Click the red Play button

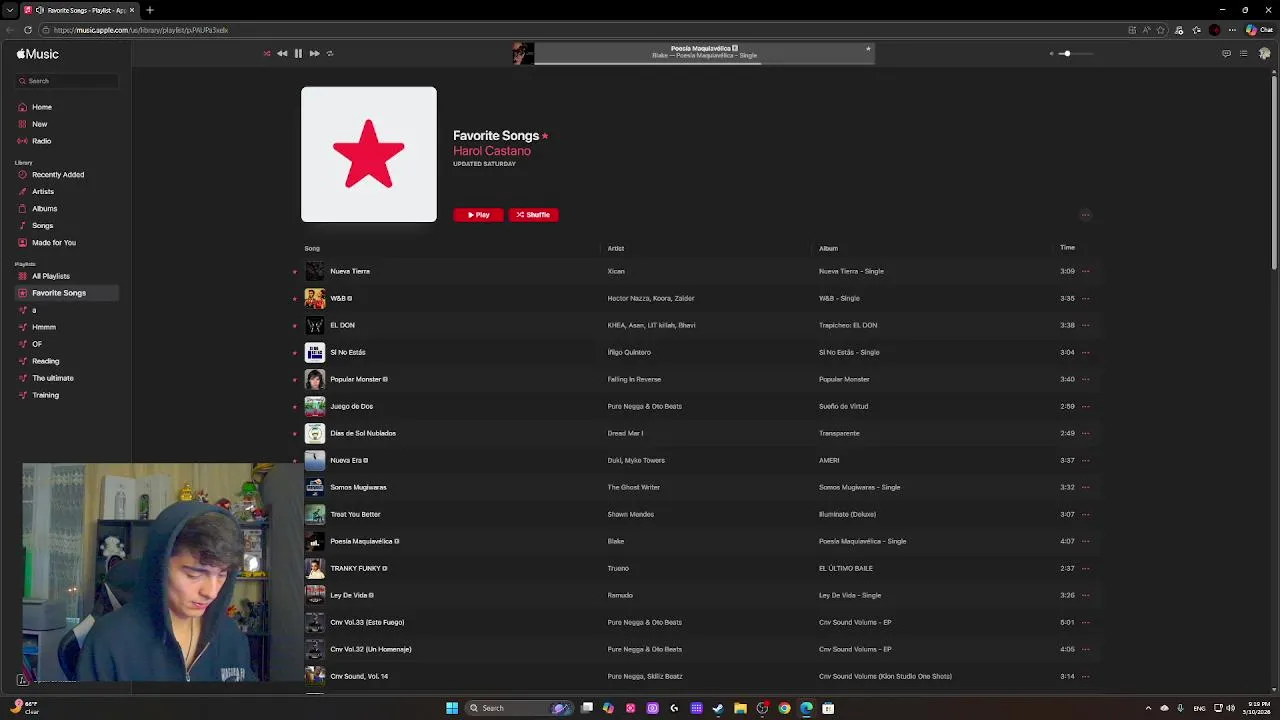(478, 215)
